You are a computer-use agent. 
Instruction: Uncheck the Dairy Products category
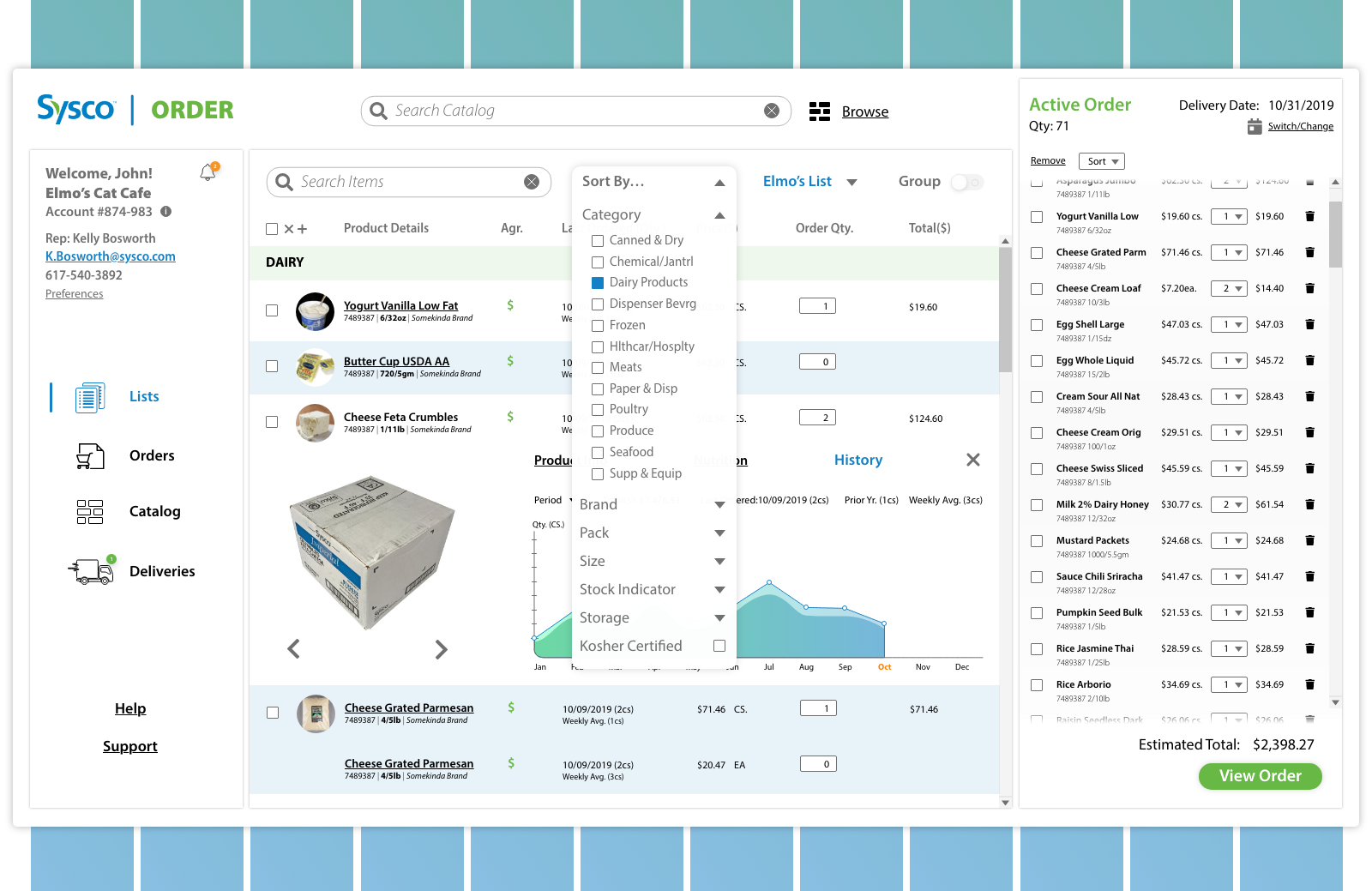pyautogui.click(x=598, y=283)
